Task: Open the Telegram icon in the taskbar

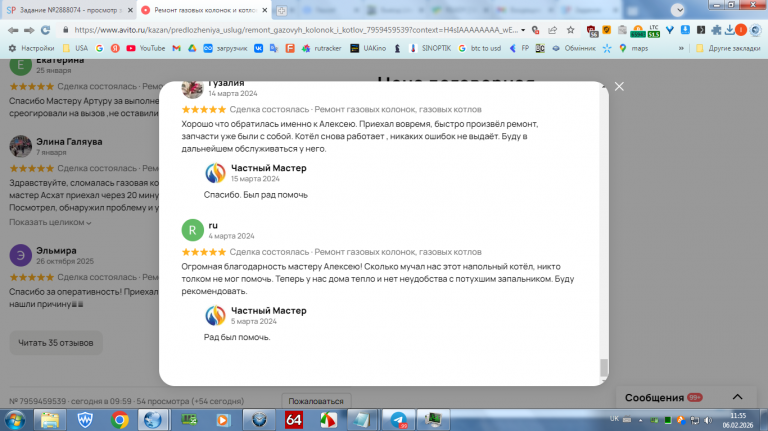Action: pyautogui.click(x=398, y=420)
